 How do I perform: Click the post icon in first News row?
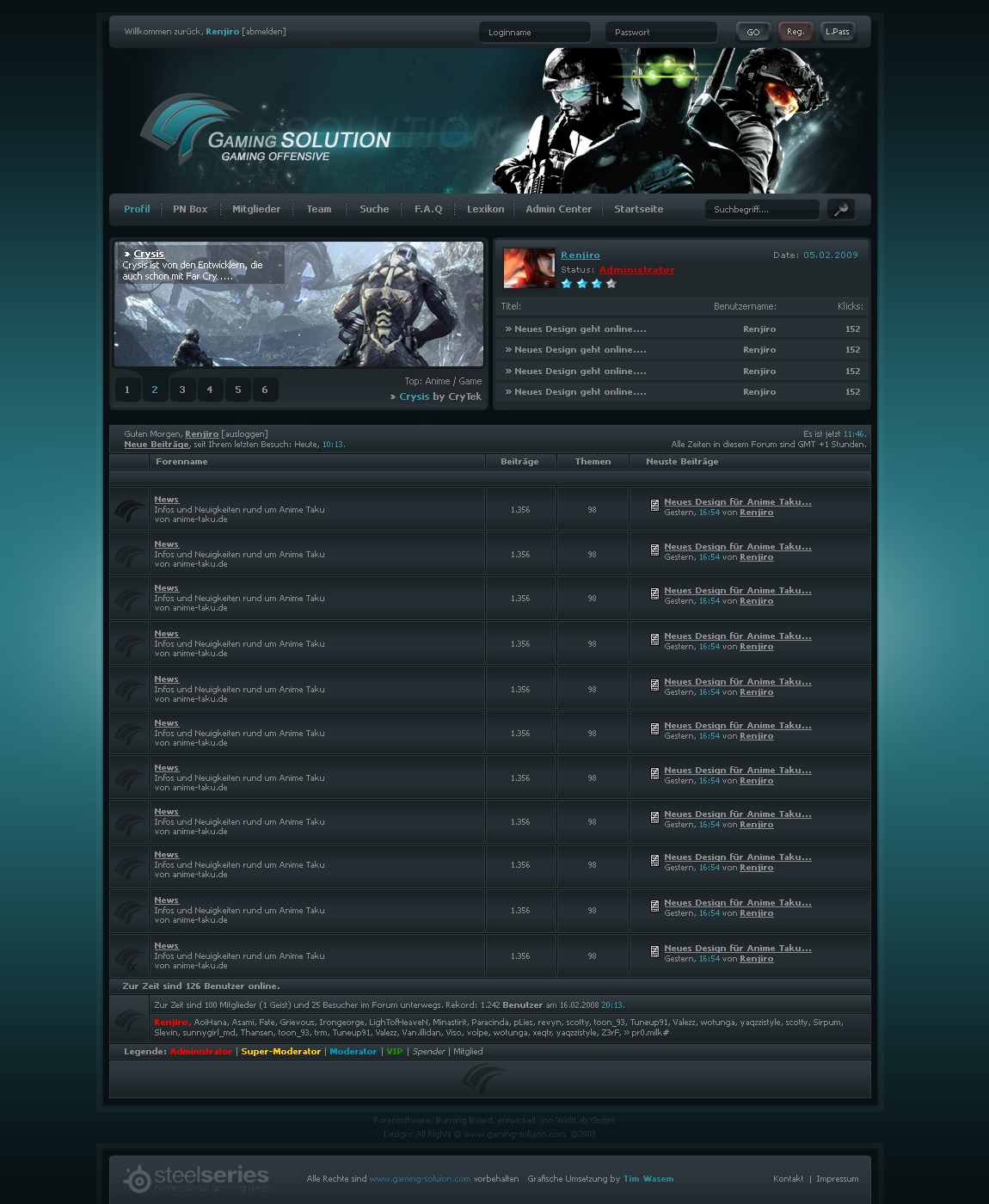pos(654,506)
